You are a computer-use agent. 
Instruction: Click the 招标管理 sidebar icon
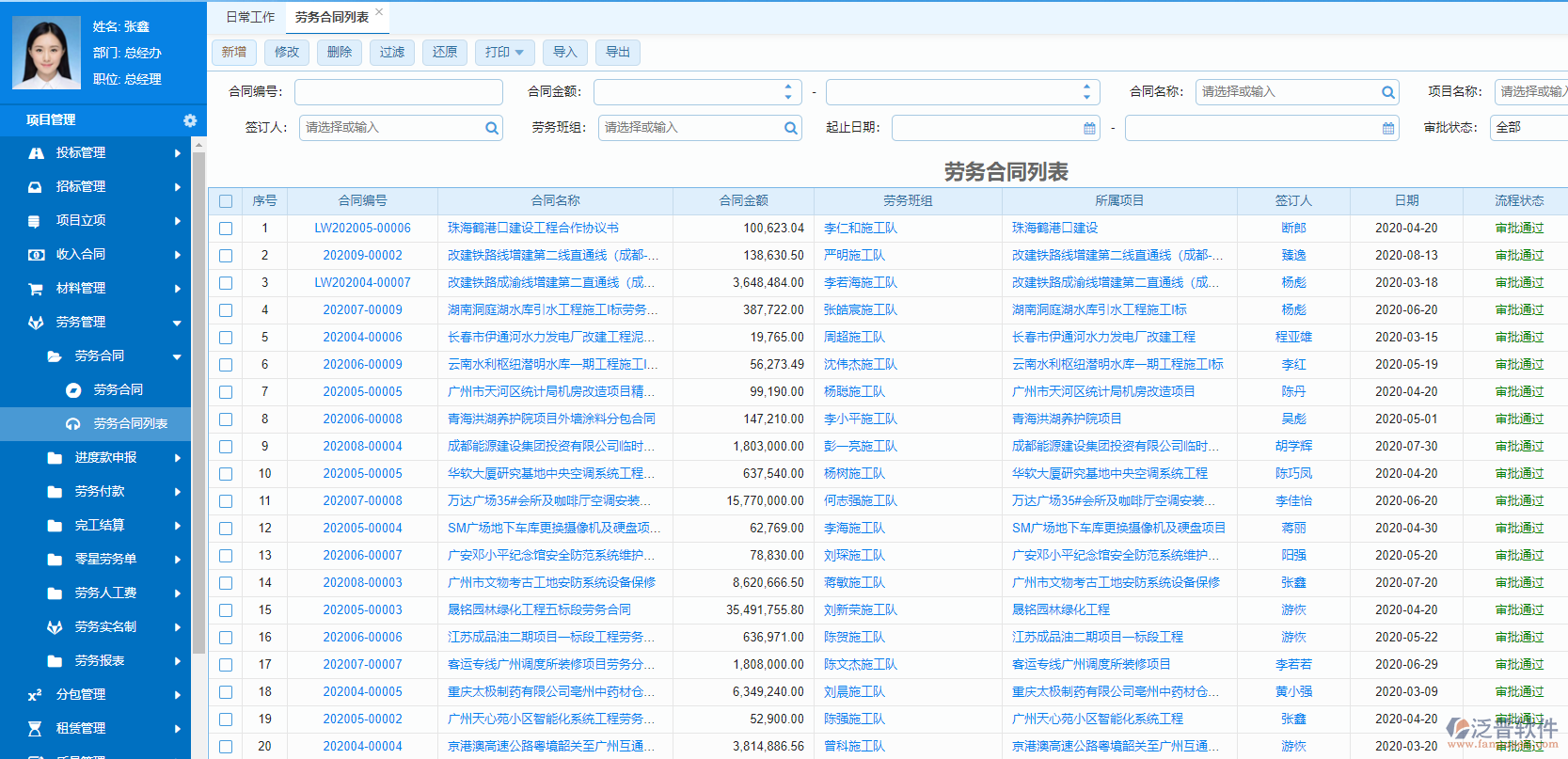click(x=35, y=187)
